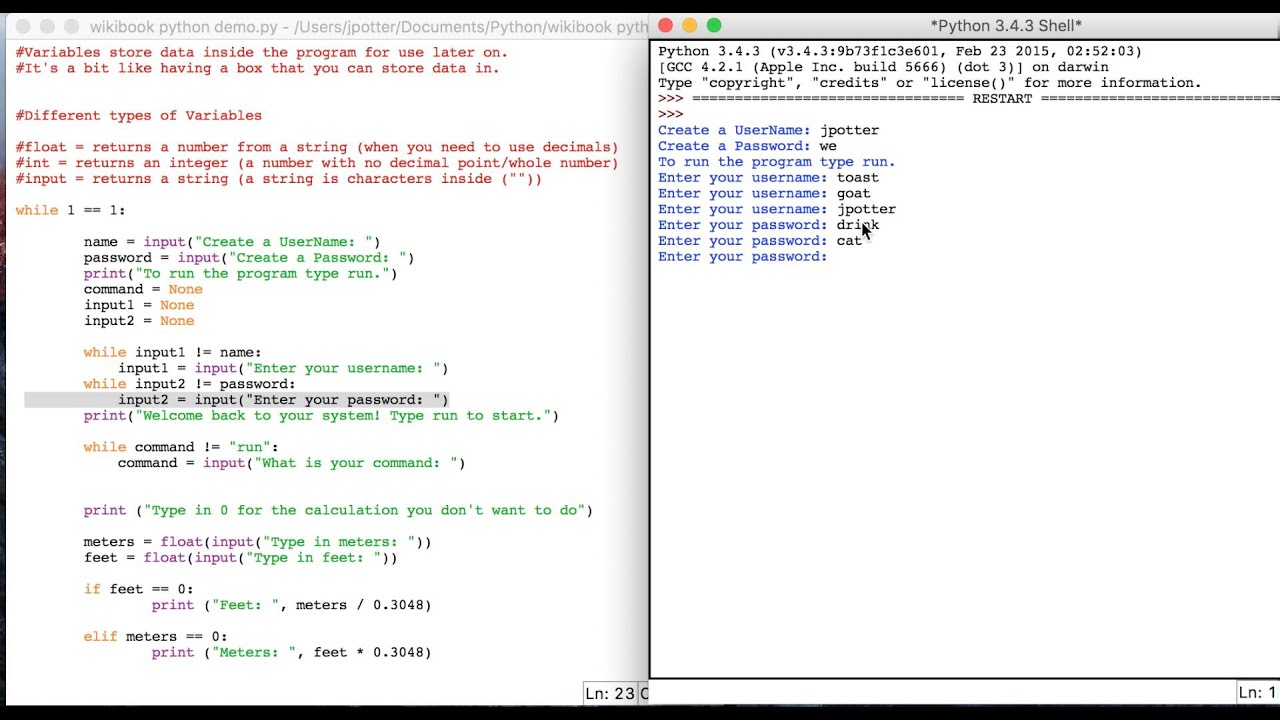The width and height of the screenshot is (1280, 720).
Task: Click the 'while command != "run":' line
Action: (x=181, y=447)
